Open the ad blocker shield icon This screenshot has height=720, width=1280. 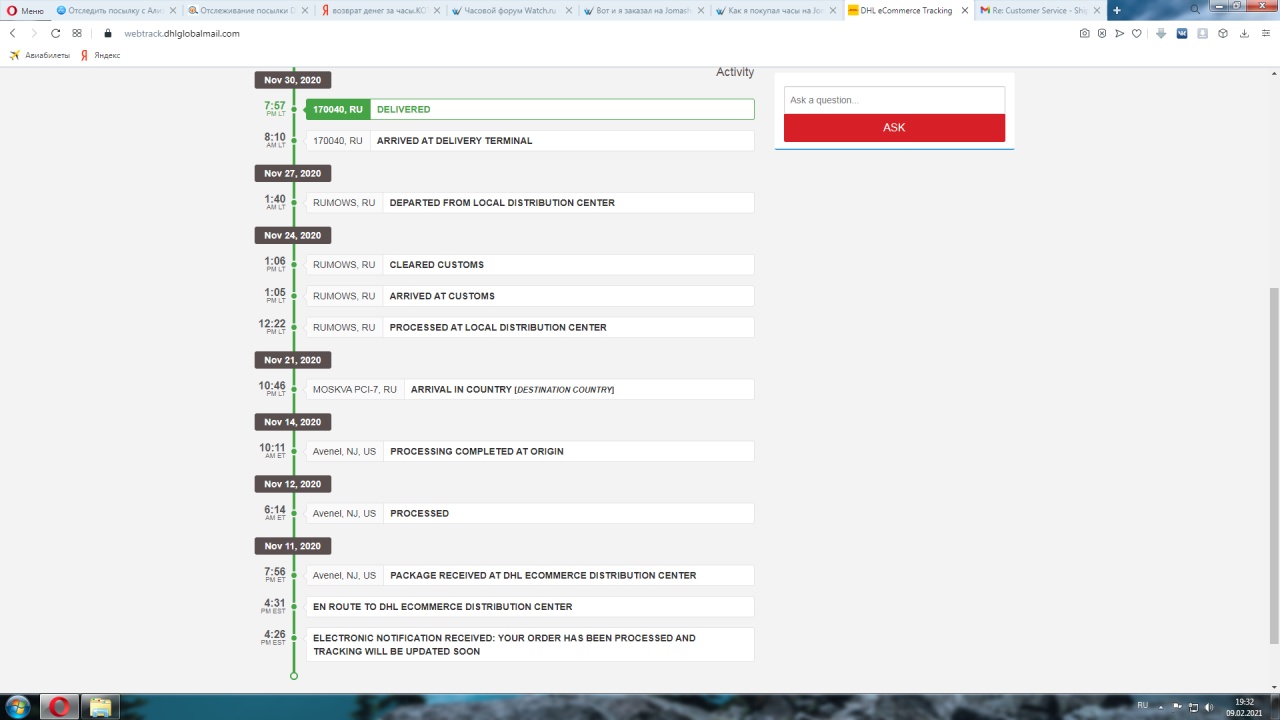point(1102,33)
